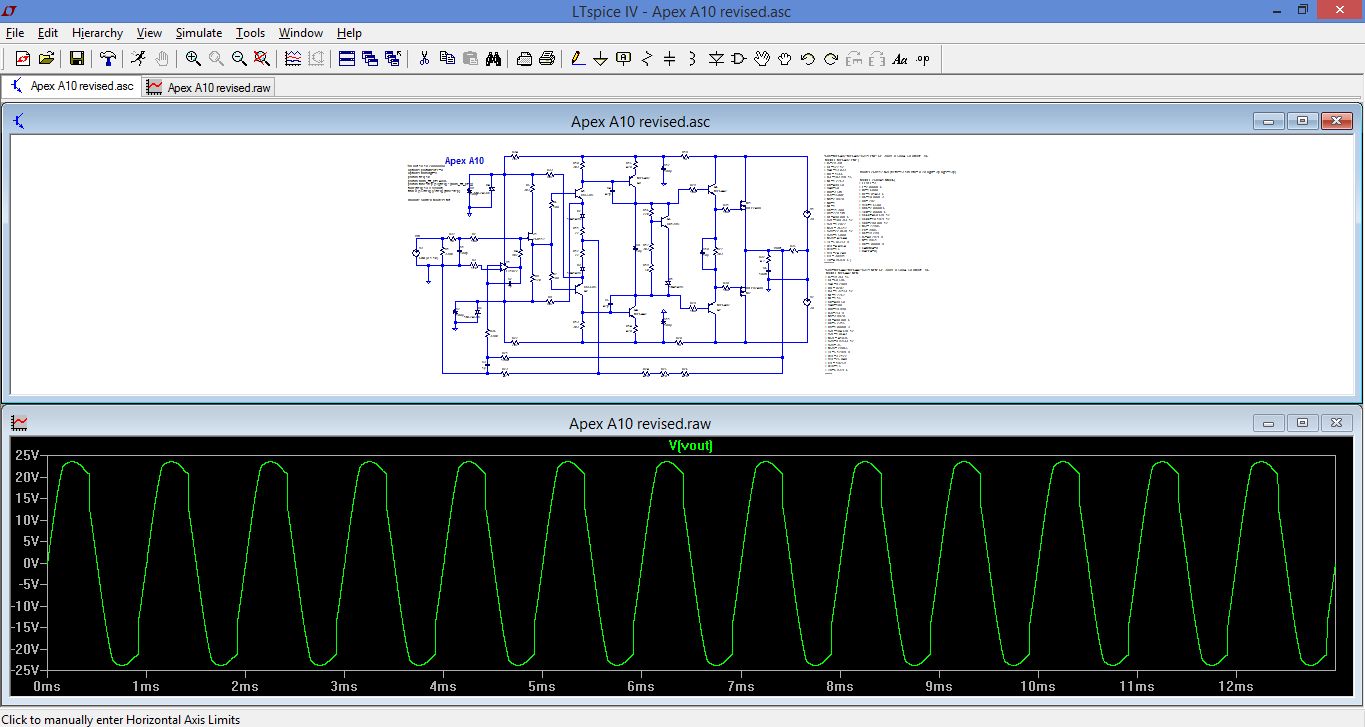Click the 25V label on vertical axis

click(x=25, y=455)
